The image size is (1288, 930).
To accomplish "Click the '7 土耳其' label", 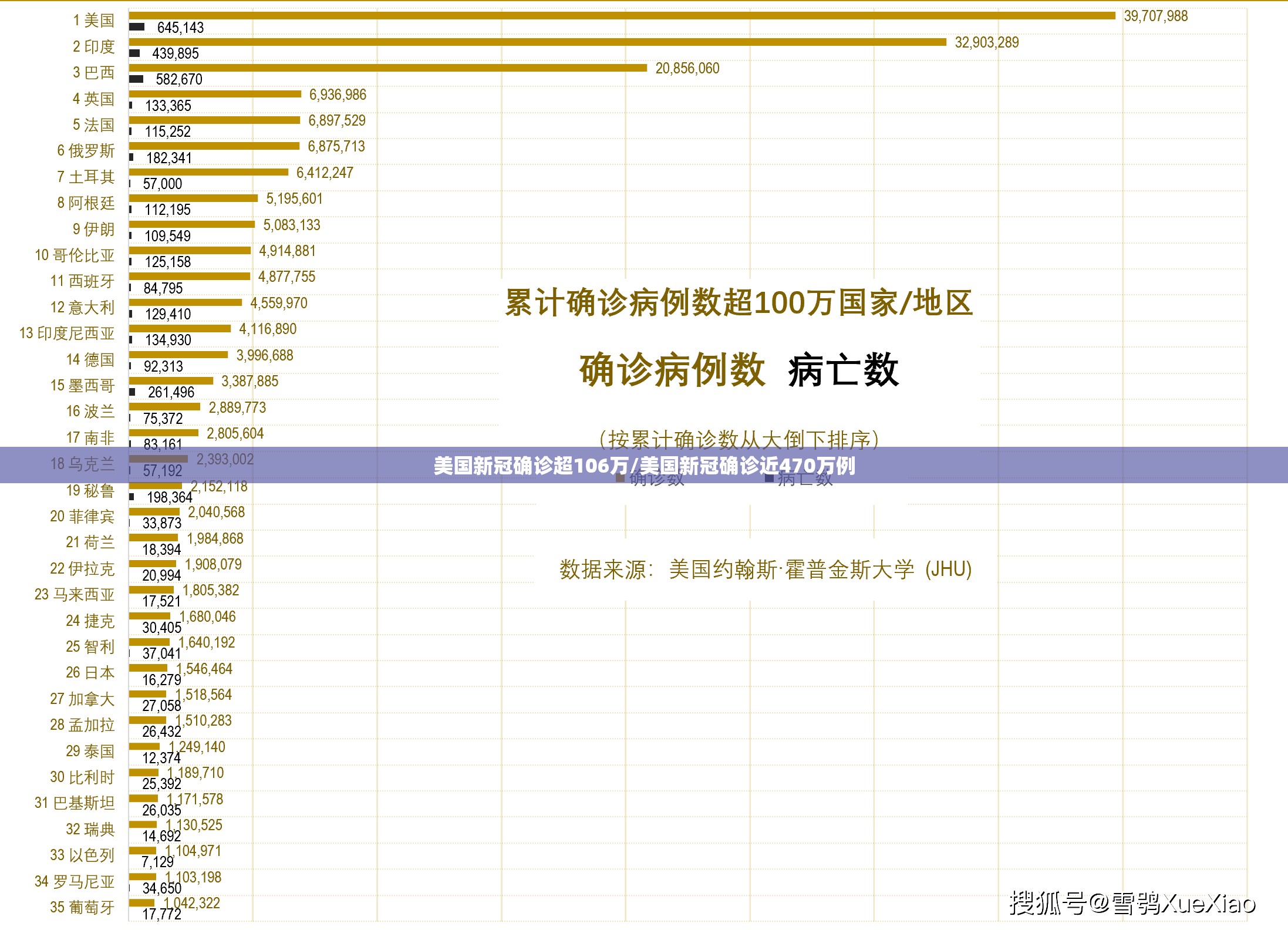I will coord(86,177).
